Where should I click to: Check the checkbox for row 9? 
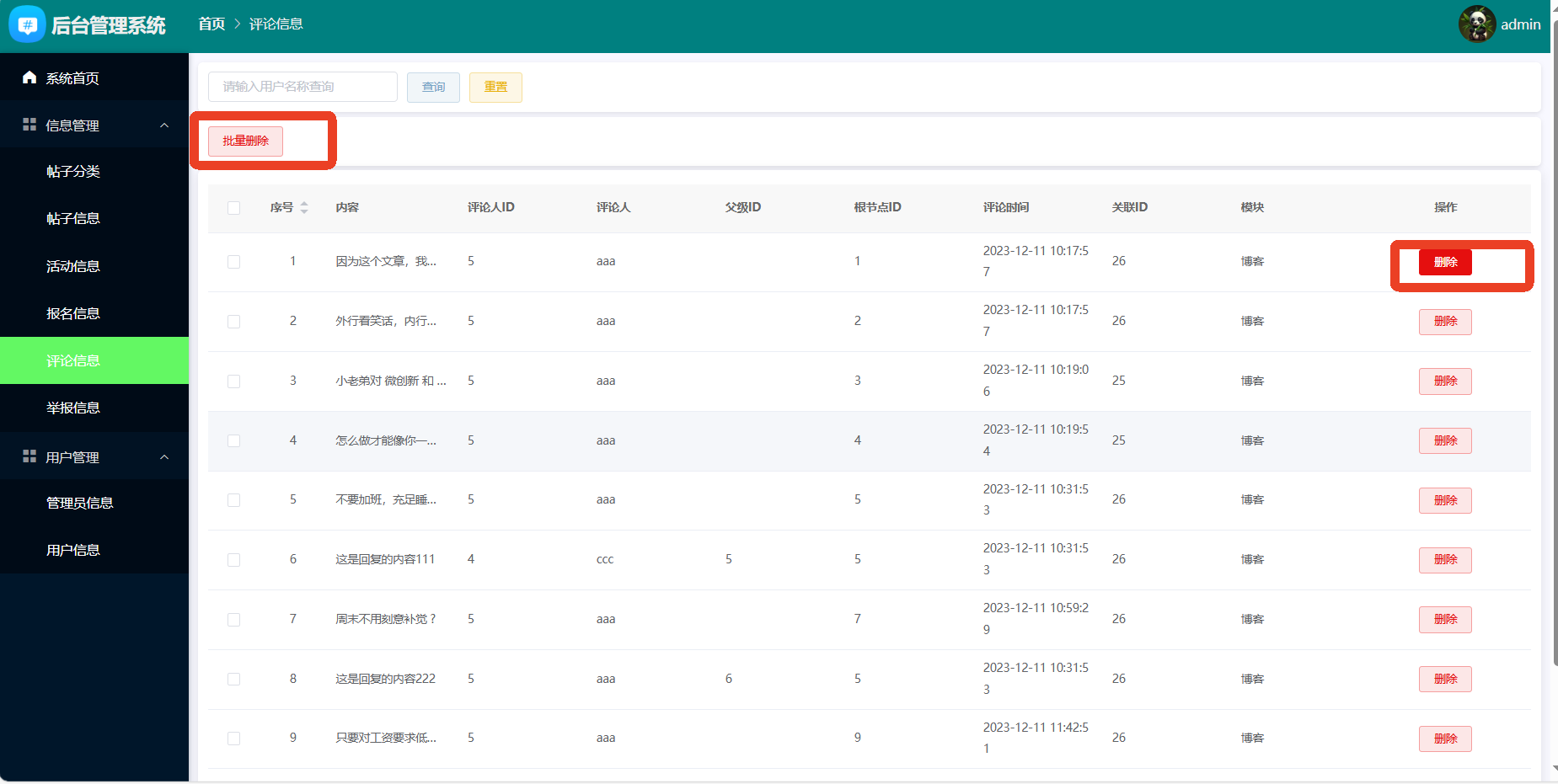(234, 739)
